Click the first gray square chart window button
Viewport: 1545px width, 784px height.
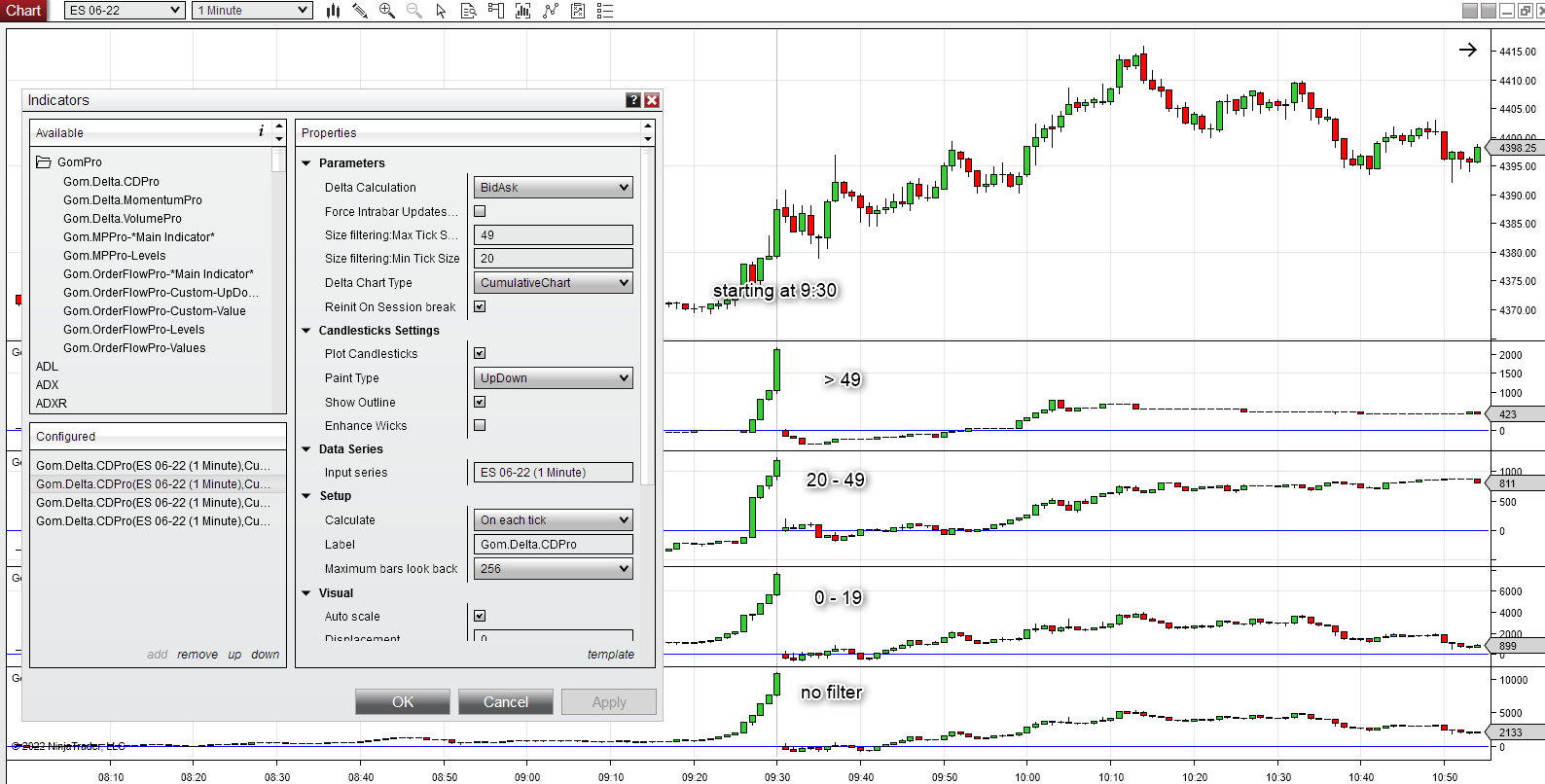[x=1470, y=11]
